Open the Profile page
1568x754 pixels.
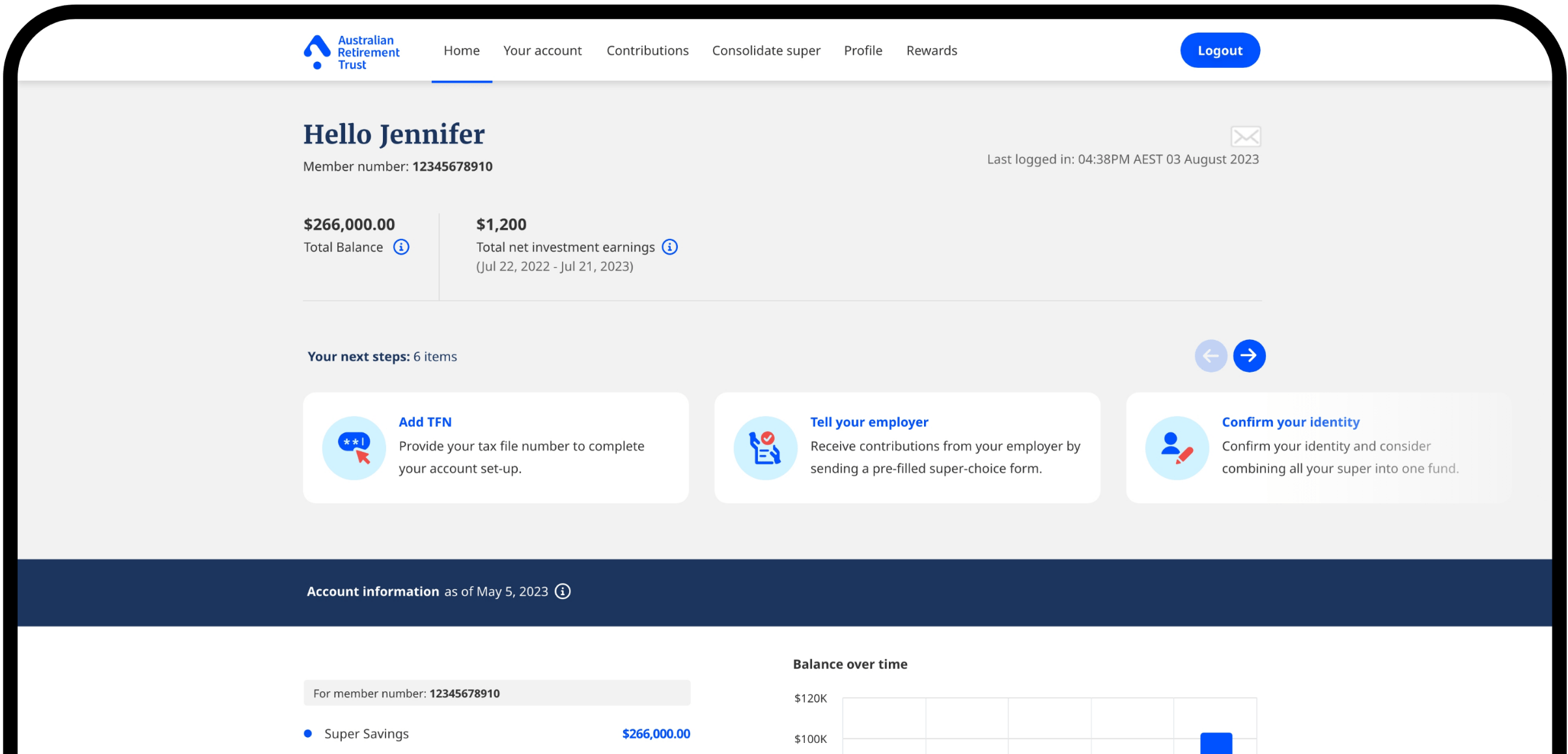click(x=863, y=50)
